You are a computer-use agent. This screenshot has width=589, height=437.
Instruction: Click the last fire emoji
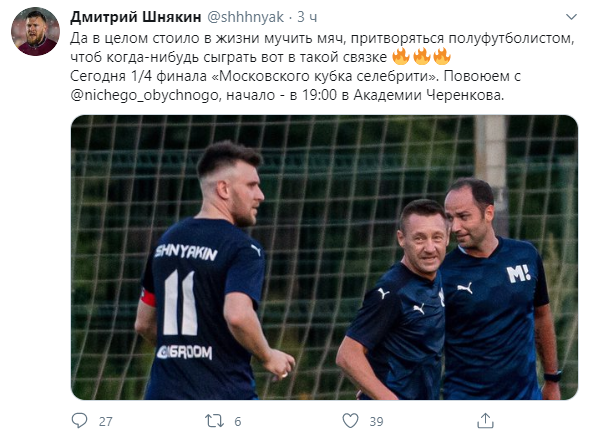(442, 57)
